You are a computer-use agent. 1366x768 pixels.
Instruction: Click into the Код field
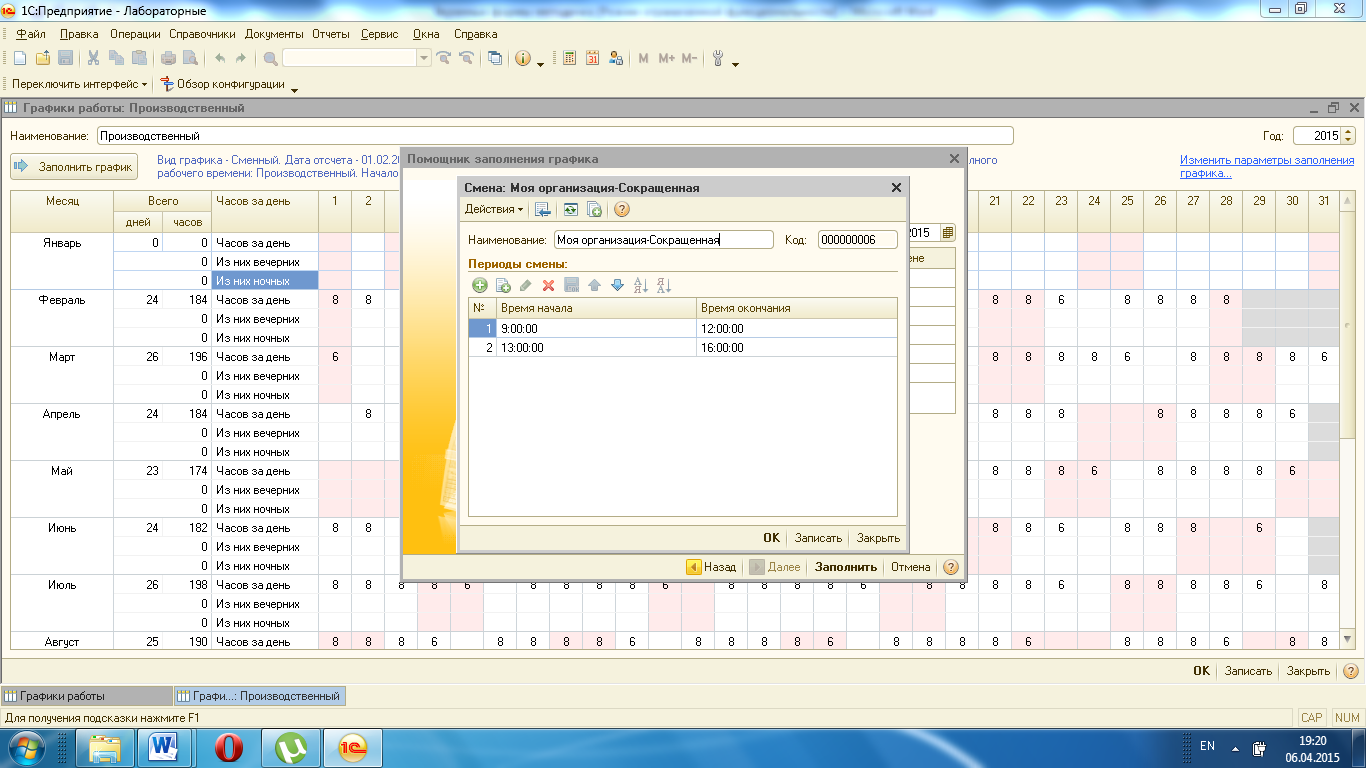click(857, 240)
